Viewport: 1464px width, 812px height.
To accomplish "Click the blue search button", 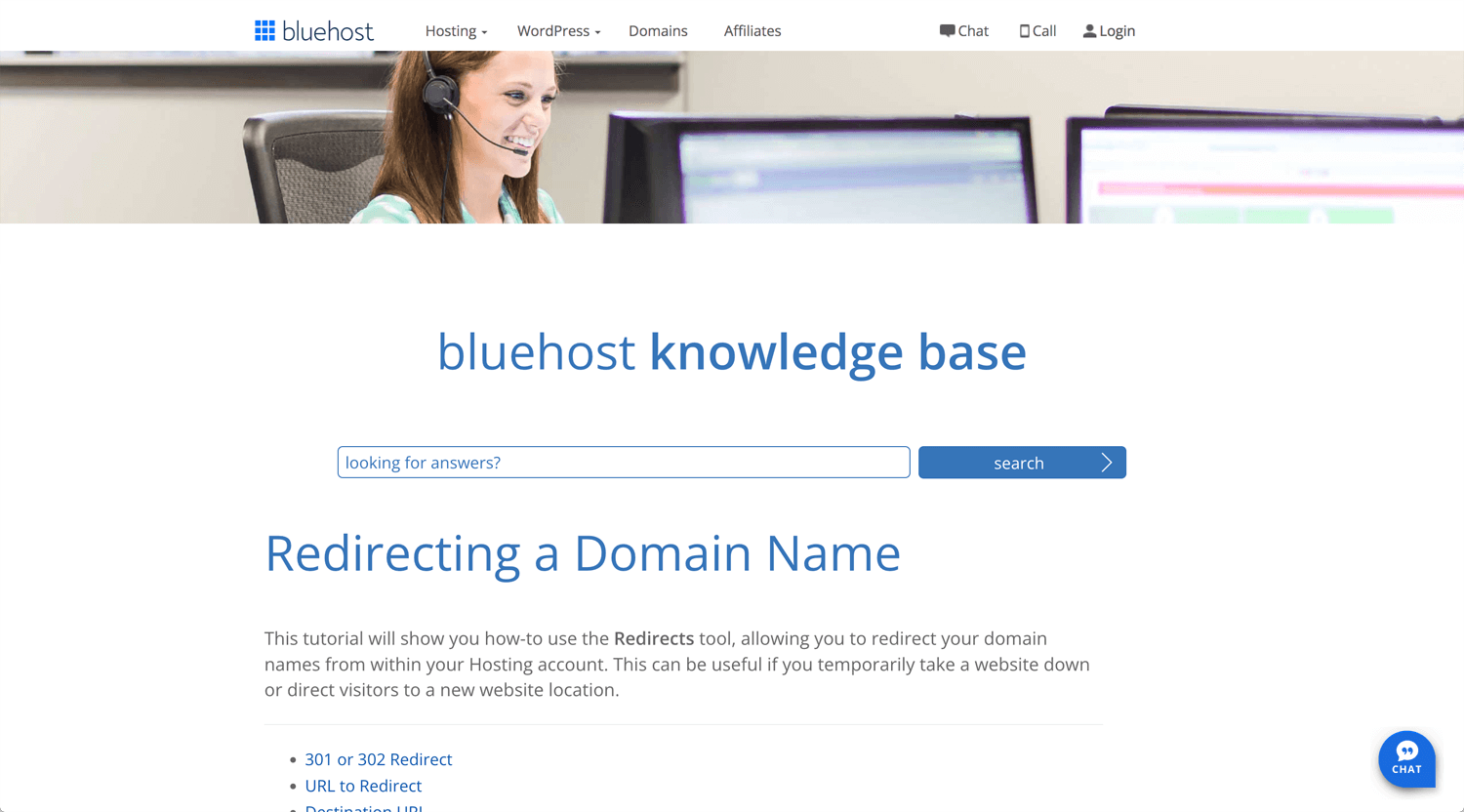I will 1022,463.
